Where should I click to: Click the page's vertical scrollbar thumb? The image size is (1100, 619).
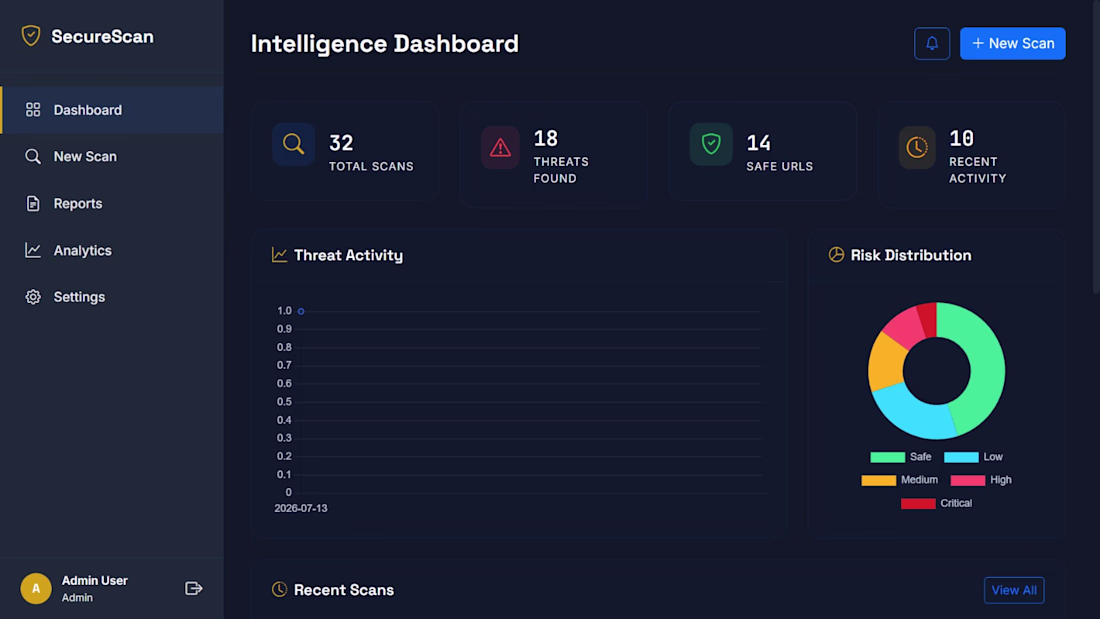(x=1096, y=146)
